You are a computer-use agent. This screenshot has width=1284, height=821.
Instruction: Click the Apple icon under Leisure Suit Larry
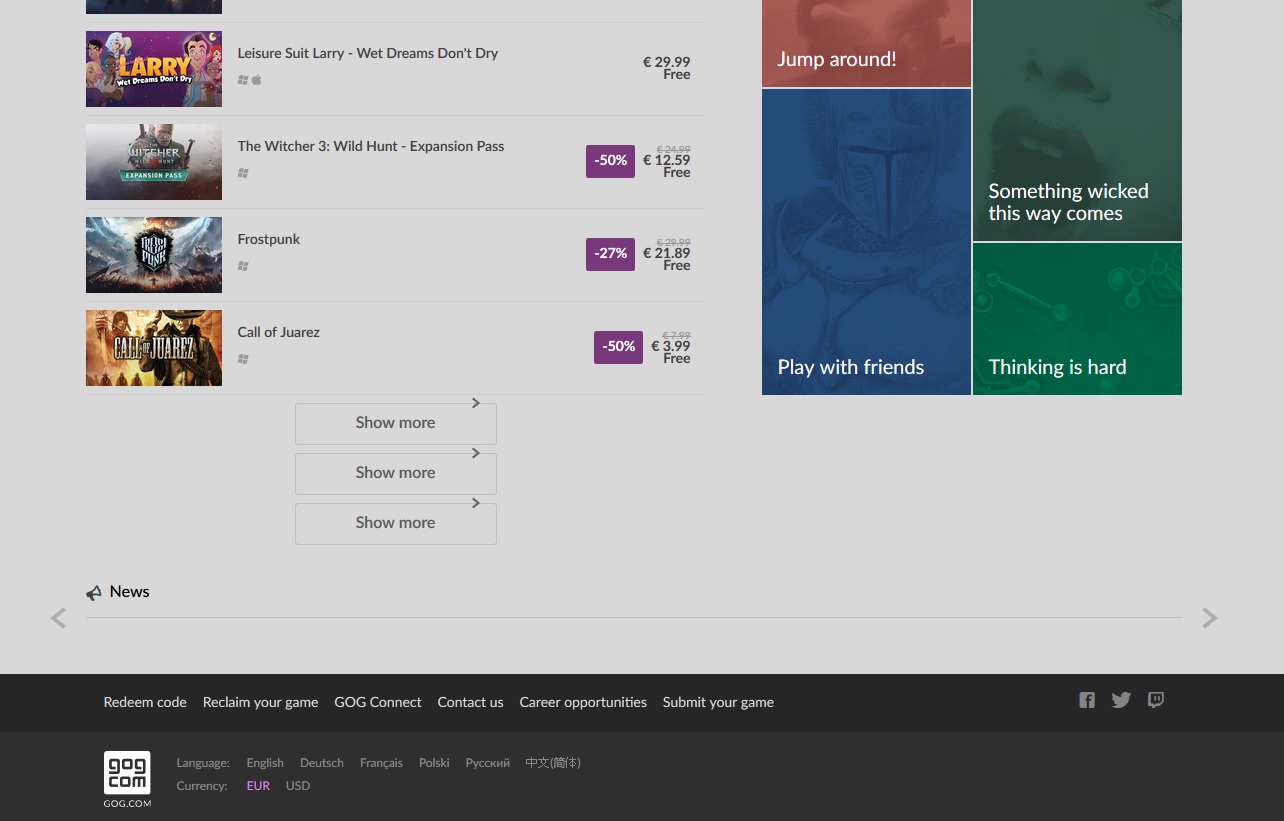pyautogui.click(x=257, y=80)
